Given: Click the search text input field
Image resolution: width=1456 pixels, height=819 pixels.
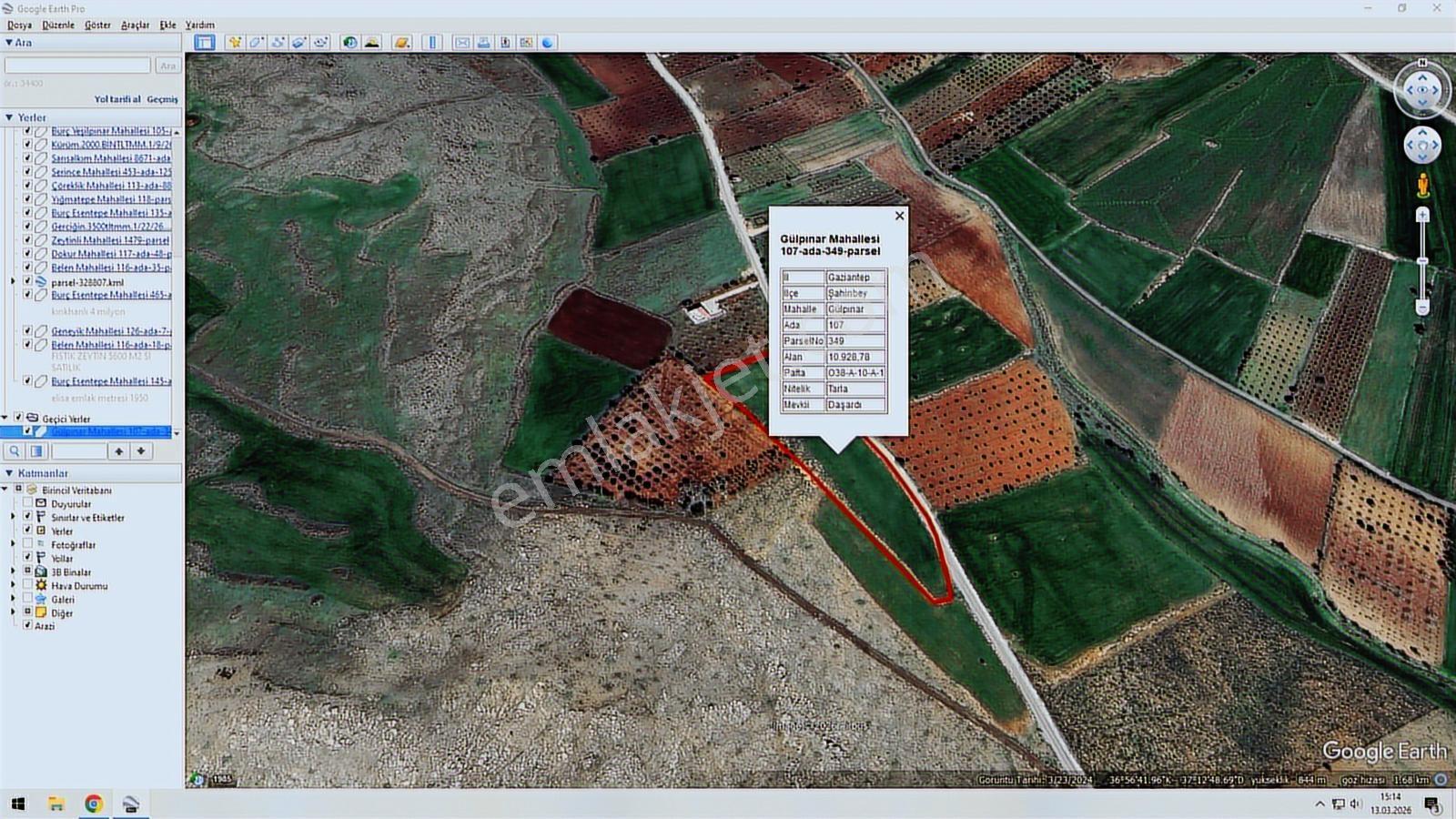Looking at the screenshot, I should [77, 66].
